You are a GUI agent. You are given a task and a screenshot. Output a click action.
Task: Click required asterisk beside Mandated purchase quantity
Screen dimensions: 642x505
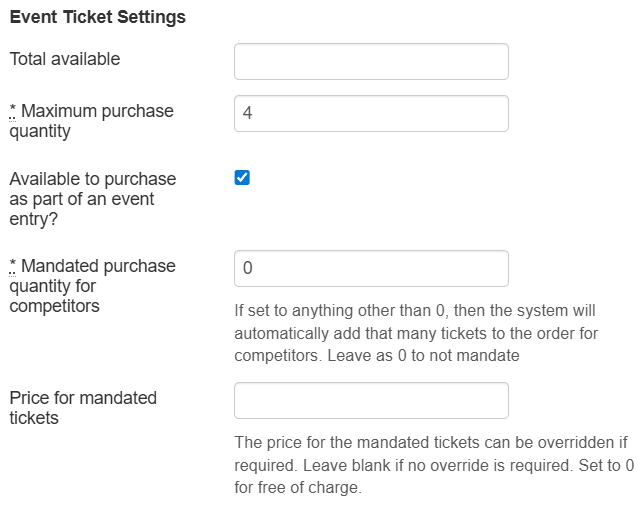pyautogui.click(x=13, y=265)
